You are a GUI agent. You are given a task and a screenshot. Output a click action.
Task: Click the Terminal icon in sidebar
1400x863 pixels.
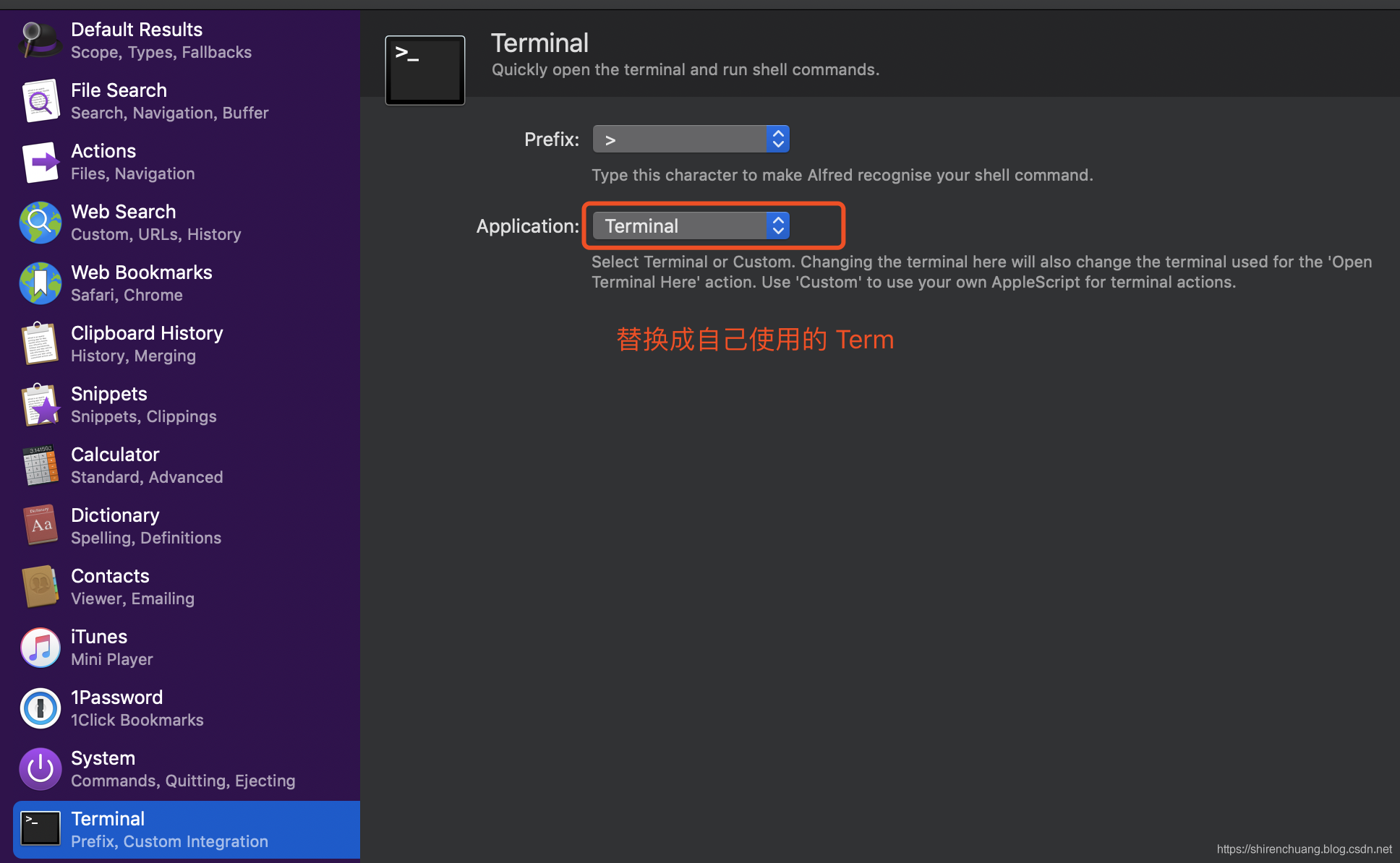pyautogui.click(x=40, y=829)
